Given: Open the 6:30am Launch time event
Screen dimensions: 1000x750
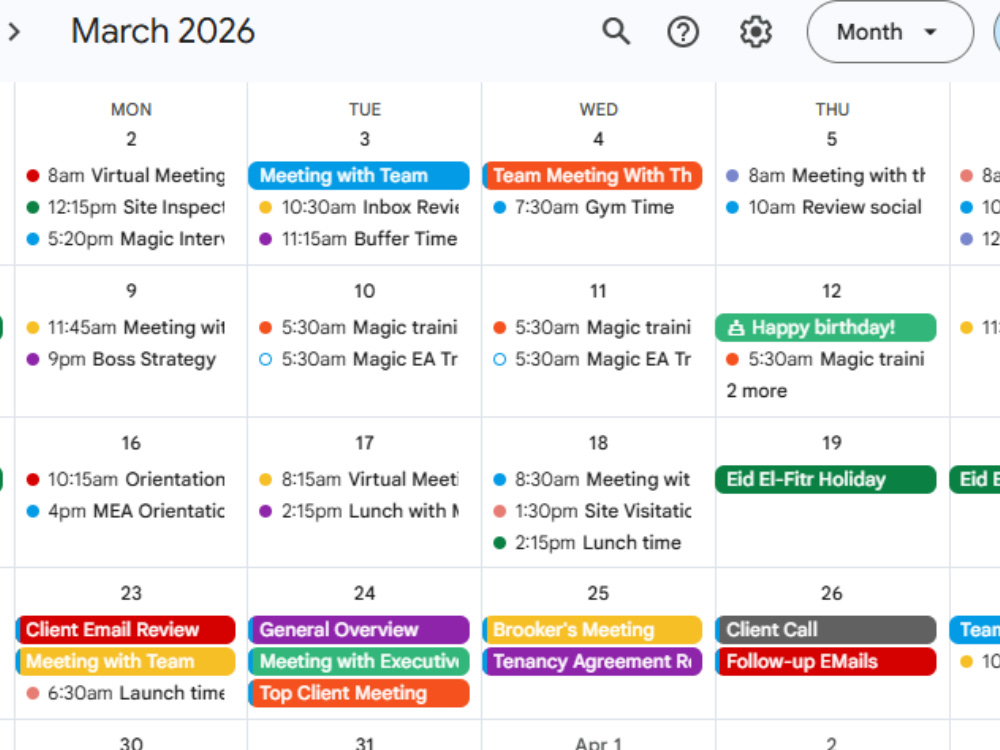Looking at the screenshot, I should click(x=126, y=693).
